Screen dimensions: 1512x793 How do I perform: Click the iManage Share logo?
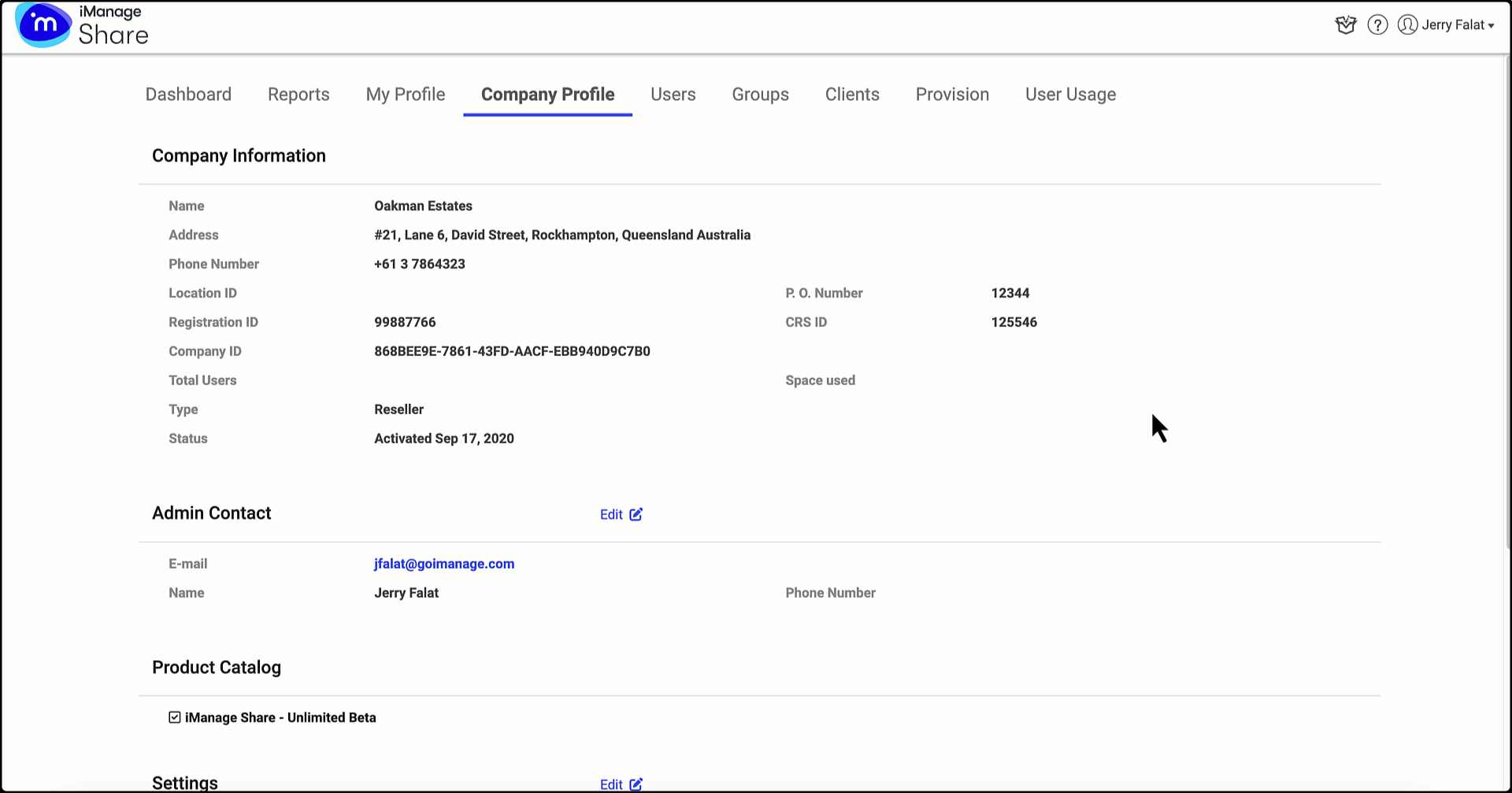81,25
